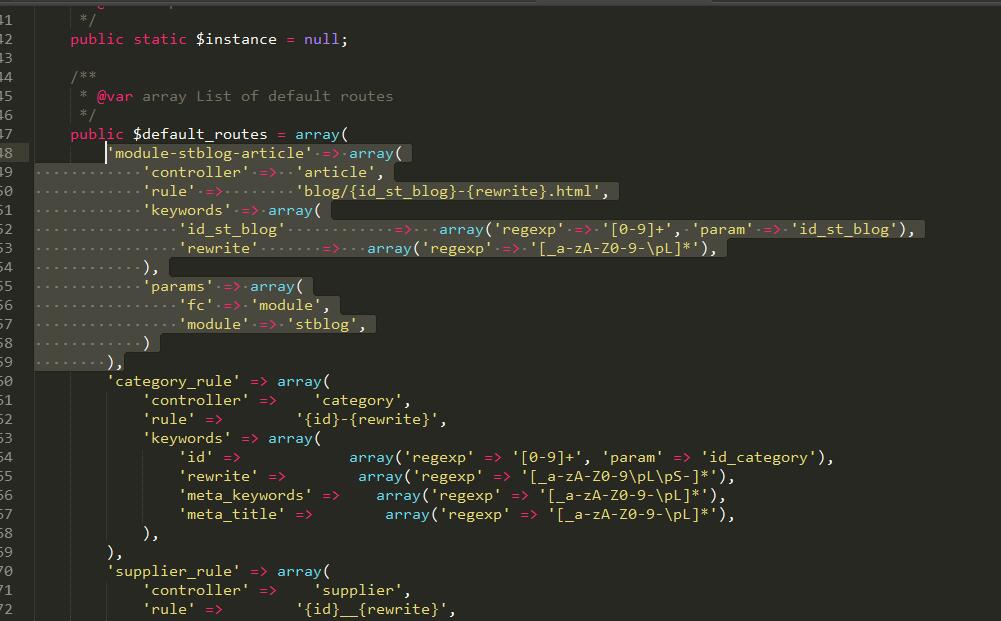The image size is (1001, 621).
Task: Click the @var docblock tag
Action: tap(115, 96)
